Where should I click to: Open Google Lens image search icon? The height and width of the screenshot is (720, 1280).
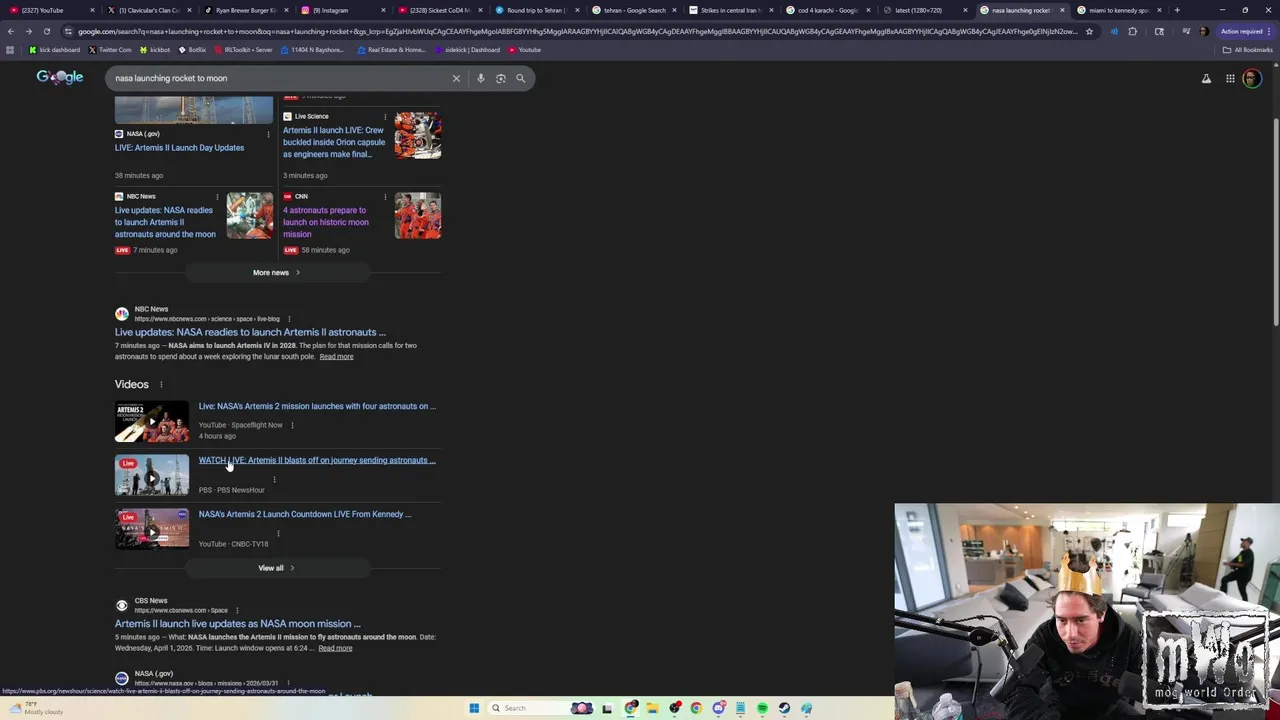[501, 78]
